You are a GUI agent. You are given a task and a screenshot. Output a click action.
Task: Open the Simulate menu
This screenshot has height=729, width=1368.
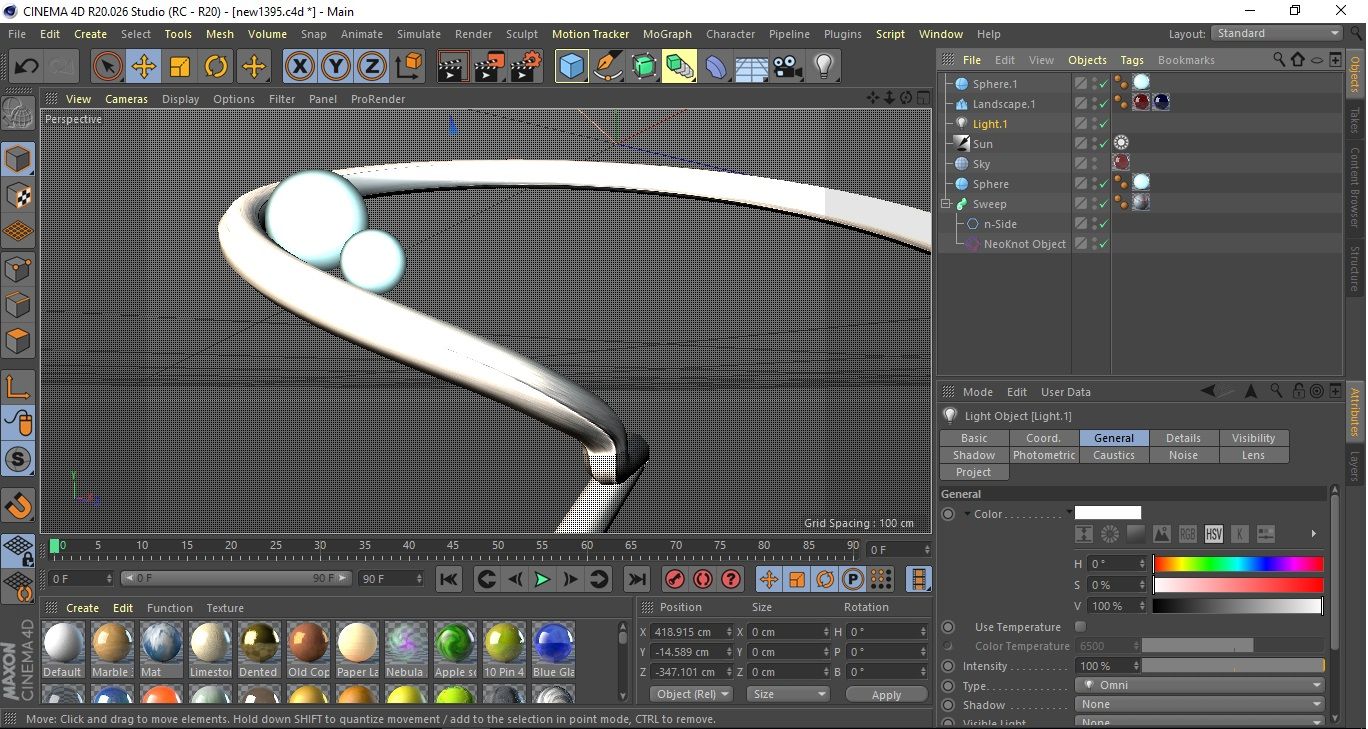(419, 34)
